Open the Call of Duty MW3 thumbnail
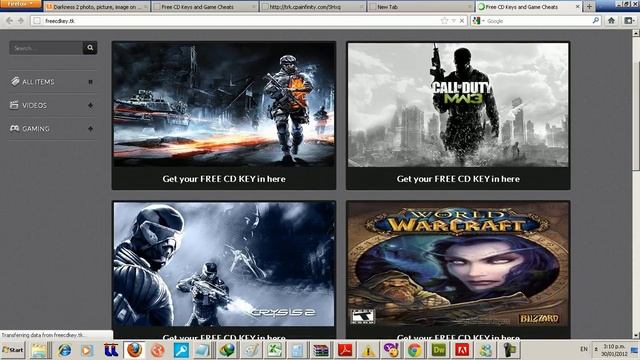This screenshot has width=640, height=360. (458, 104)
